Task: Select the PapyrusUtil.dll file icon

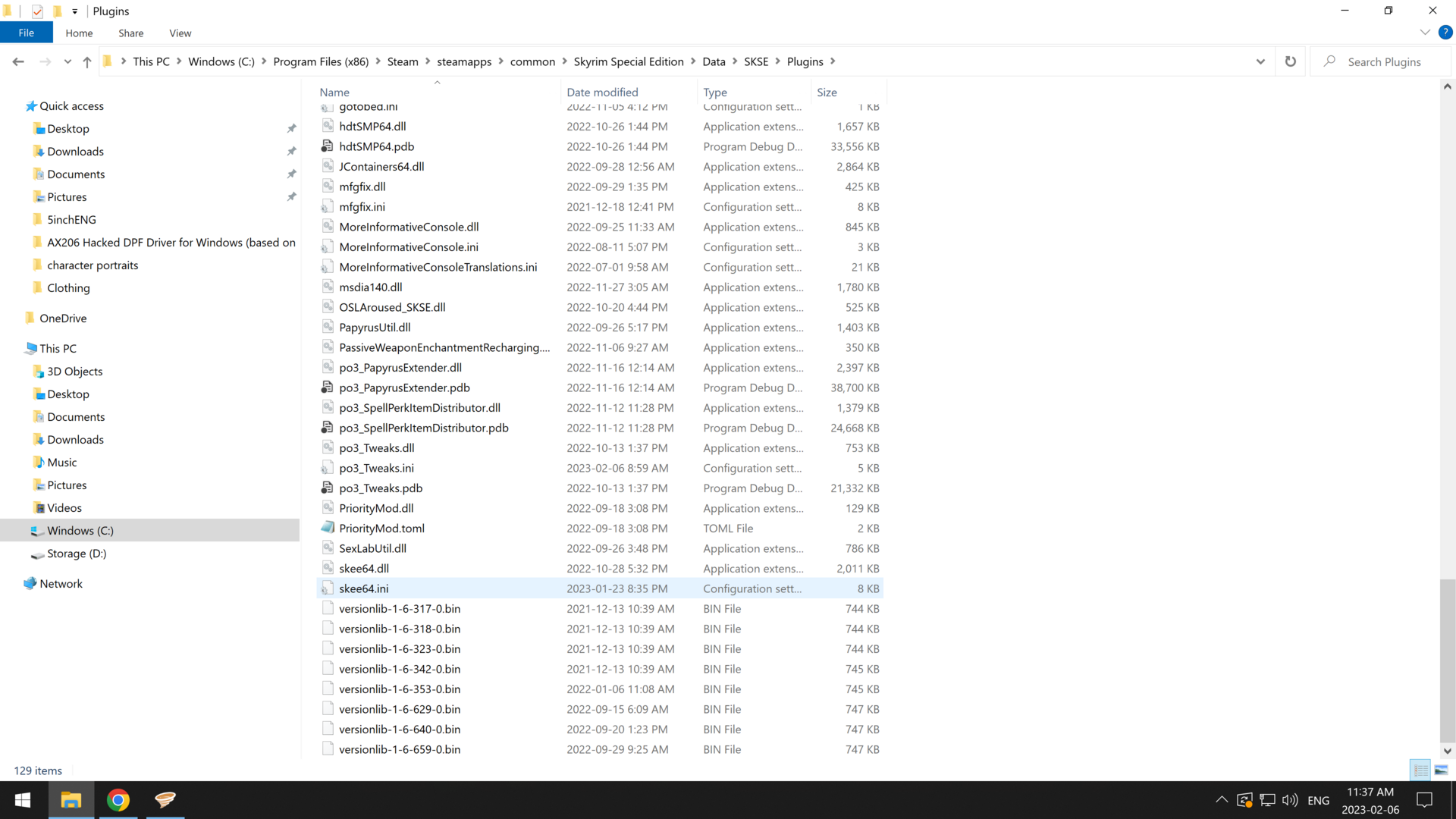Action: pyautogui.click(x=328, y=327)
